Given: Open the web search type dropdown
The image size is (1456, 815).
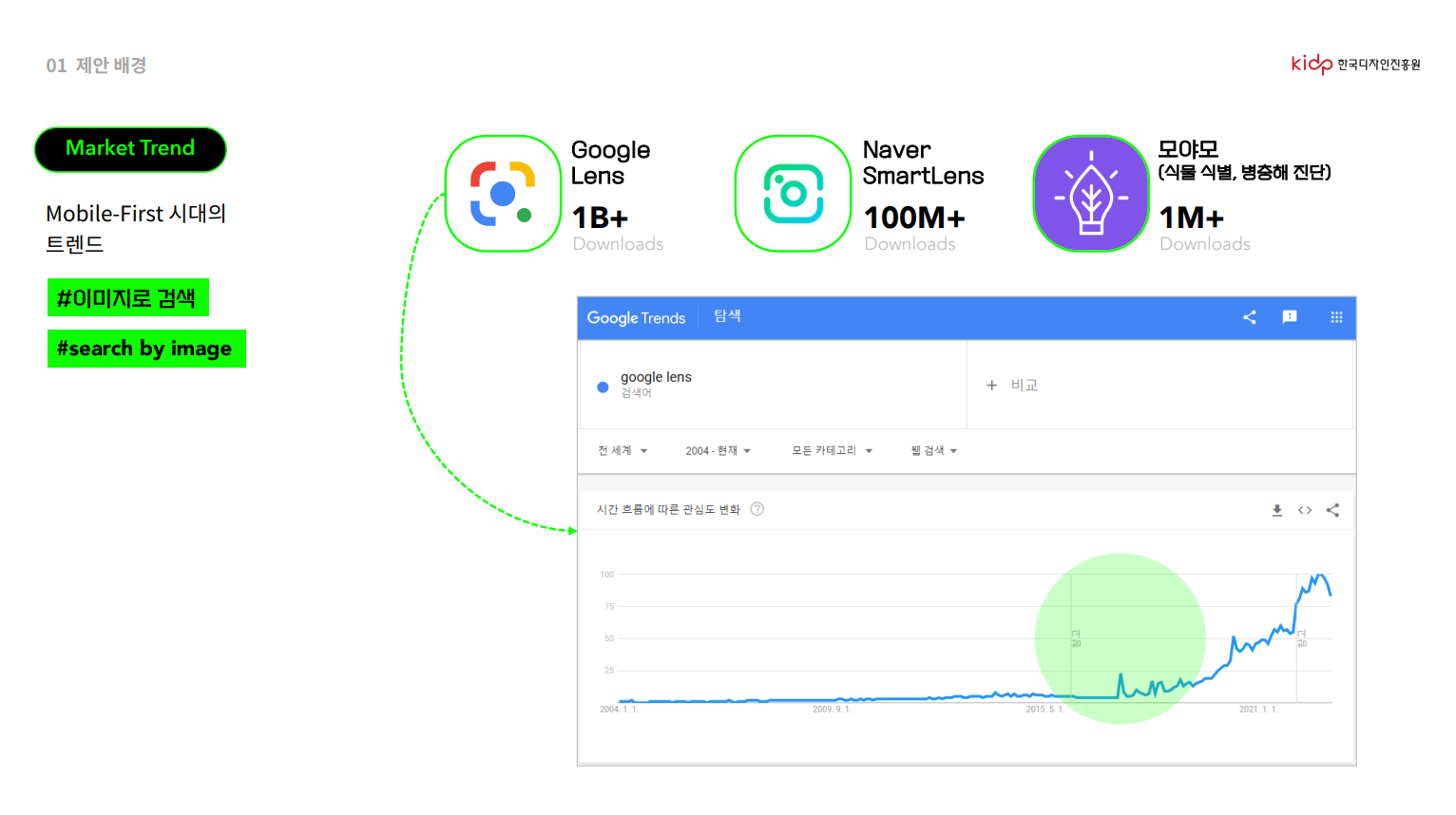Looking at the screenshot, I should pyautogui.click(x=933, y=451).
